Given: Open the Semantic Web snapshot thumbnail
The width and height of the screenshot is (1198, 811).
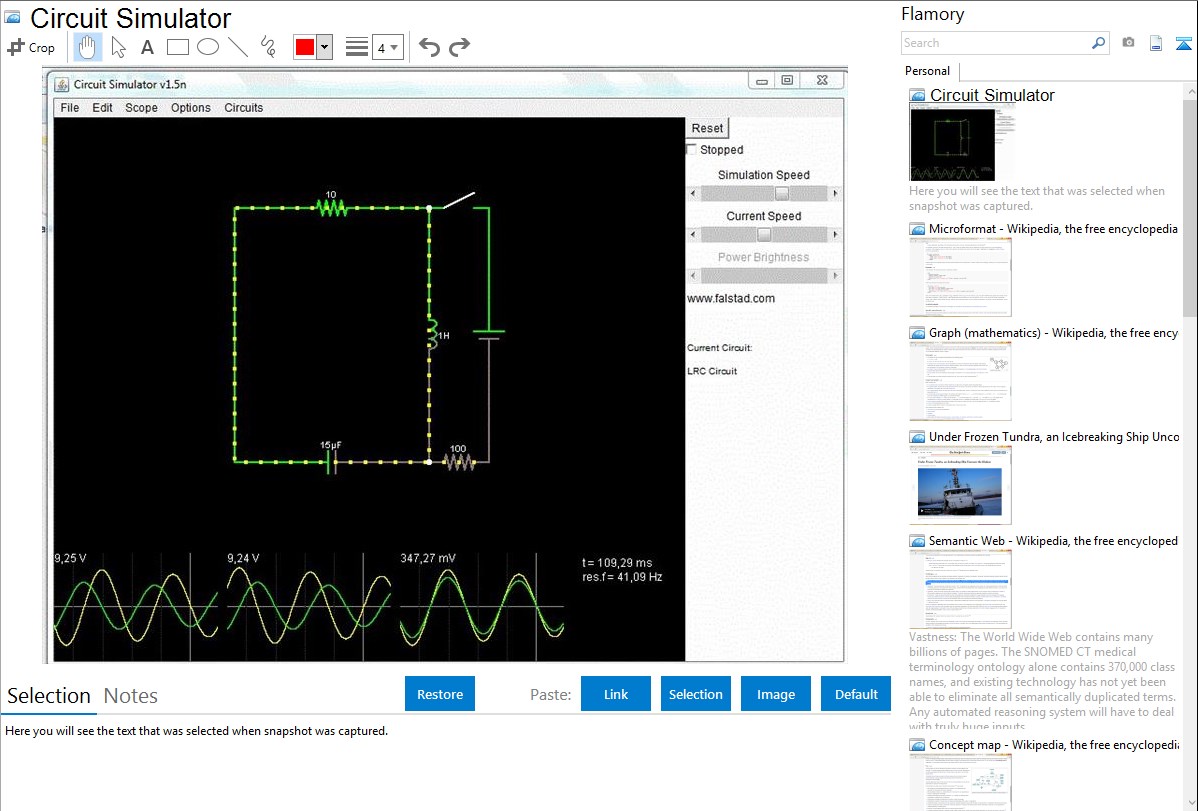Looking at the screenshot, I should tap(960, 588).
